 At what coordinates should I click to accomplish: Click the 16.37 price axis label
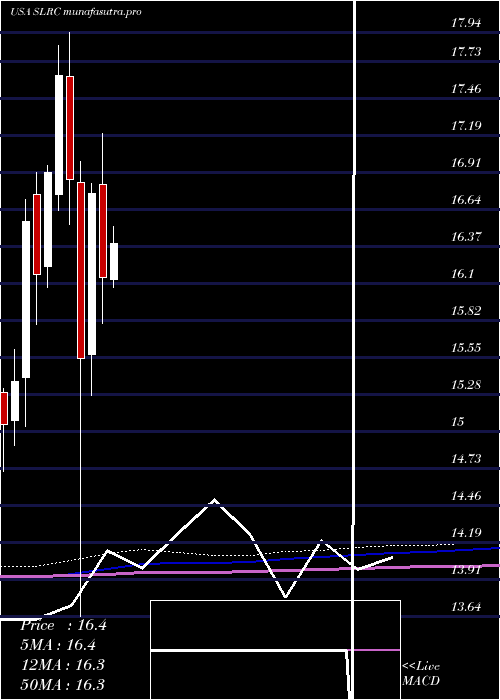pos(466,237)
